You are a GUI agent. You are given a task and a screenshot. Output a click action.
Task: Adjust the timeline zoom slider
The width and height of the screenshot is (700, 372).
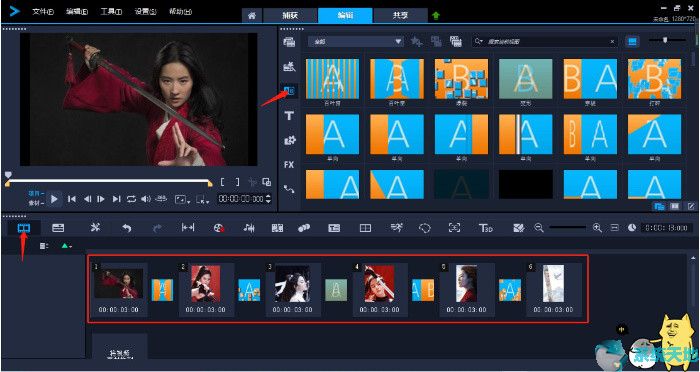tap(567, 228)
